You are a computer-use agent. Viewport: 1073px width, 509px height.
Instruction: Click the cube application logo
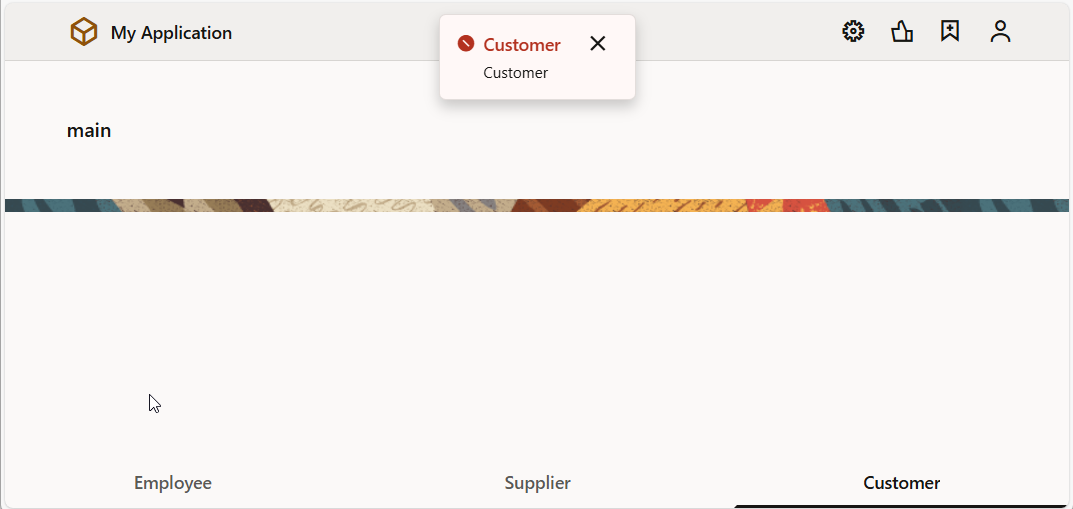(x=84, y=32)
